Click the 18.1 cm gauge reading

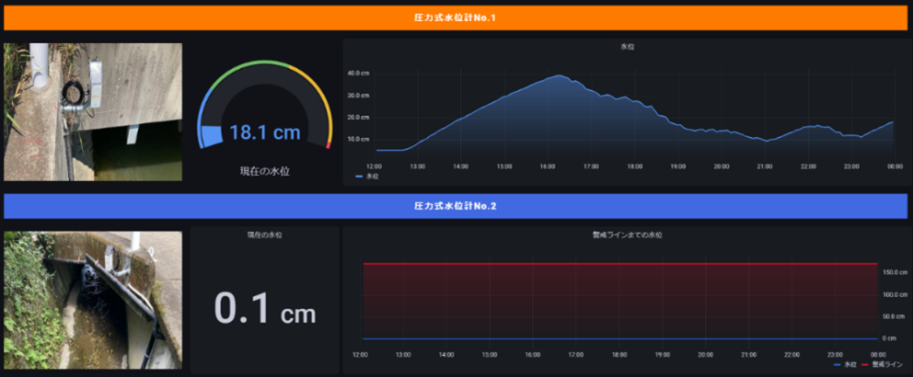click(265, 133)
